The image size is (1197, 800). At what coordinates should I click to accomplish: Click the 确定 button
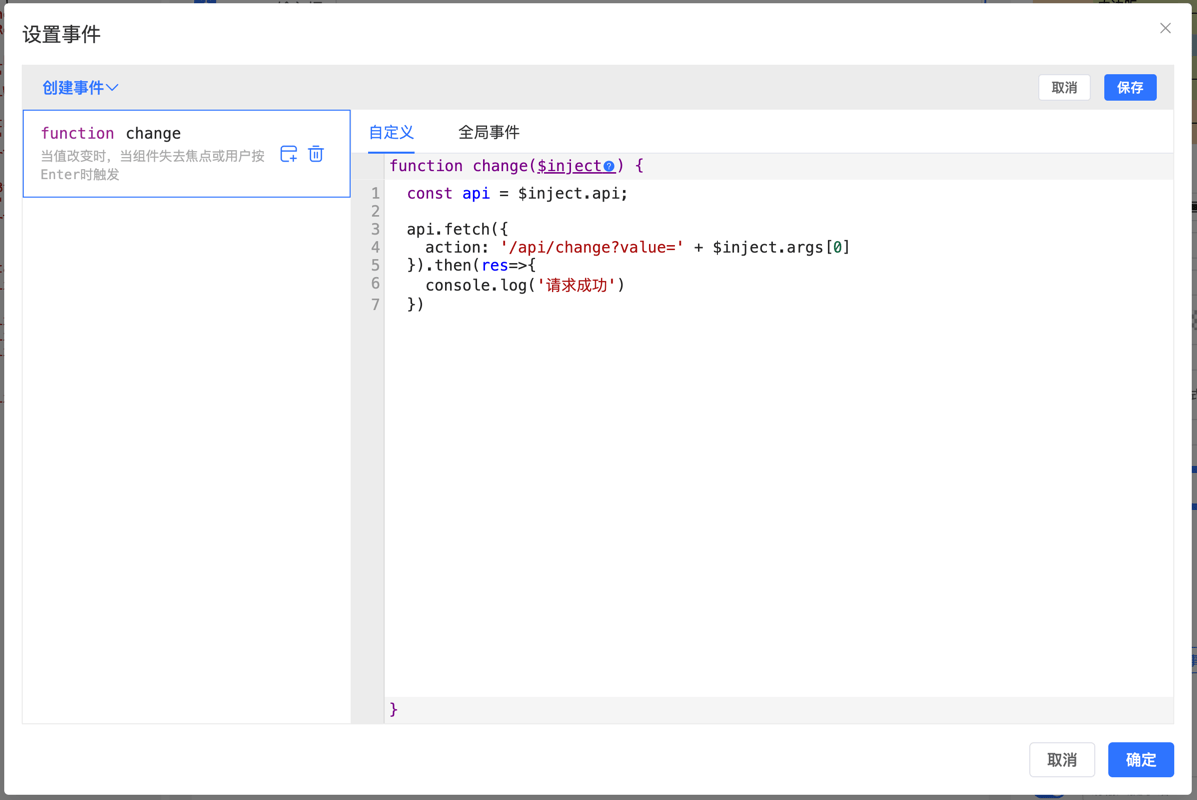[x=1141, y=760]
